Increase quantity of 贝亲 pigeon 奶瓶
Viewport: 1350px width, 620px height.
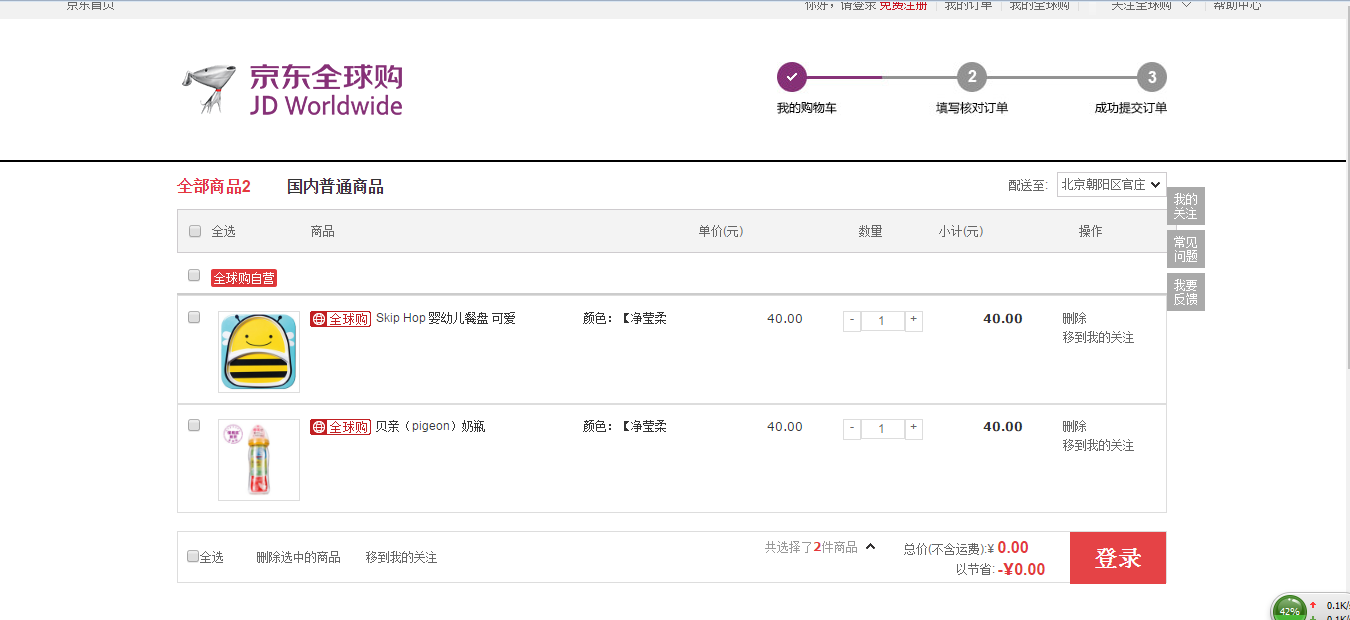coord(913,428)
